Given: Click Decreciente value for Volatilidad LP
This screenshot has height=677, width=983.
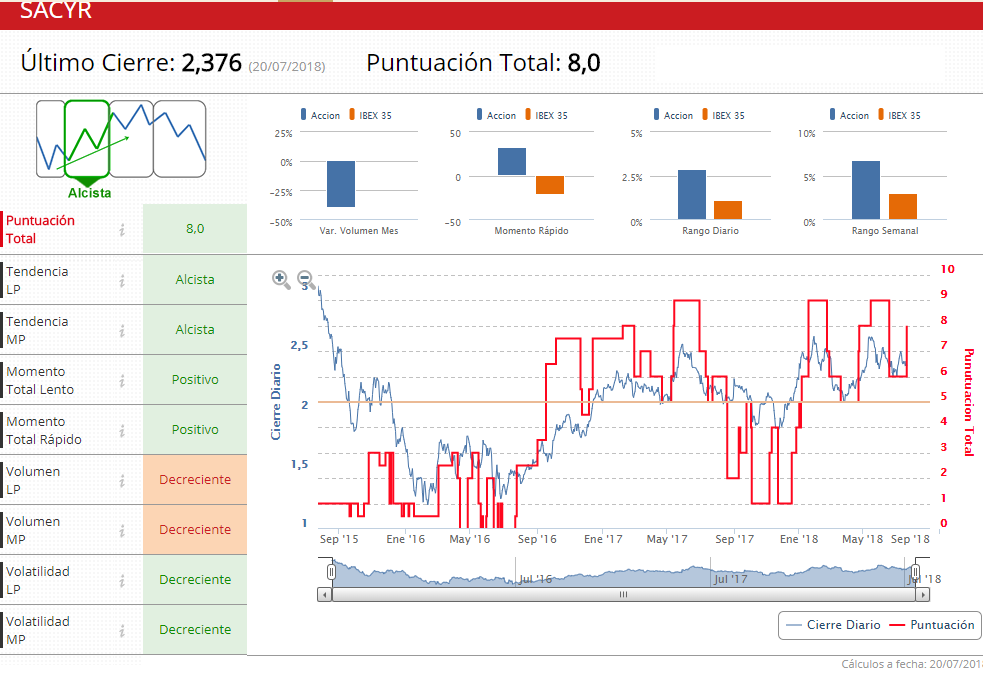Looking at the screenshot, I should tap(195, 580).
